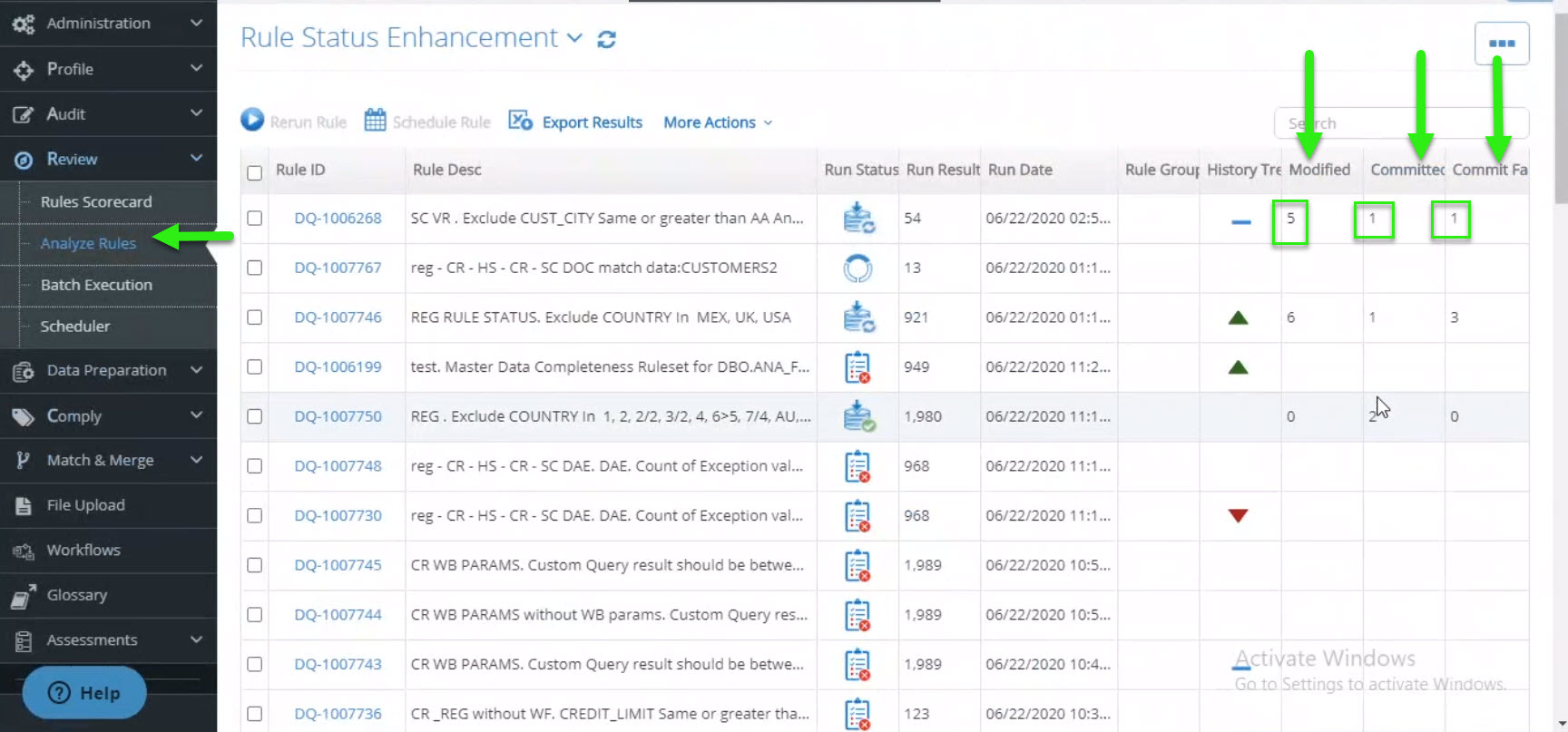This screenshot has width=1568, height=732.
Task: Open Scheduler in the sidebar
Action: [75, 327]
